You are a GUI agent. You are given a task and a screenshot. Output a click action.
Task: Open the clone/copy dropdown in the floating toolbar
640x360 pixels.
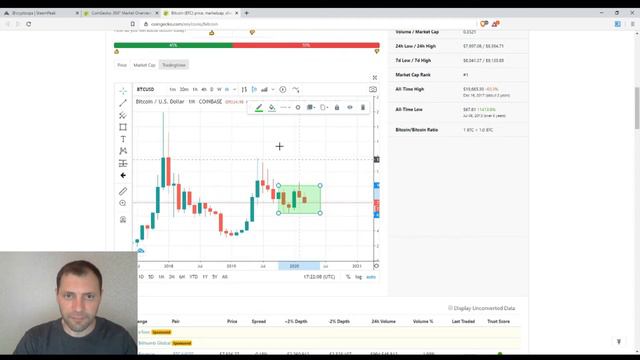324,107
